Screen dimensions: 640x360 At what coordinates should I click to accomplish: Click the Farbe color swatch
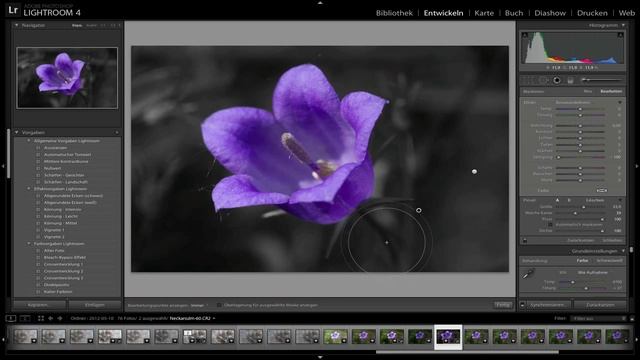[602, 190]
